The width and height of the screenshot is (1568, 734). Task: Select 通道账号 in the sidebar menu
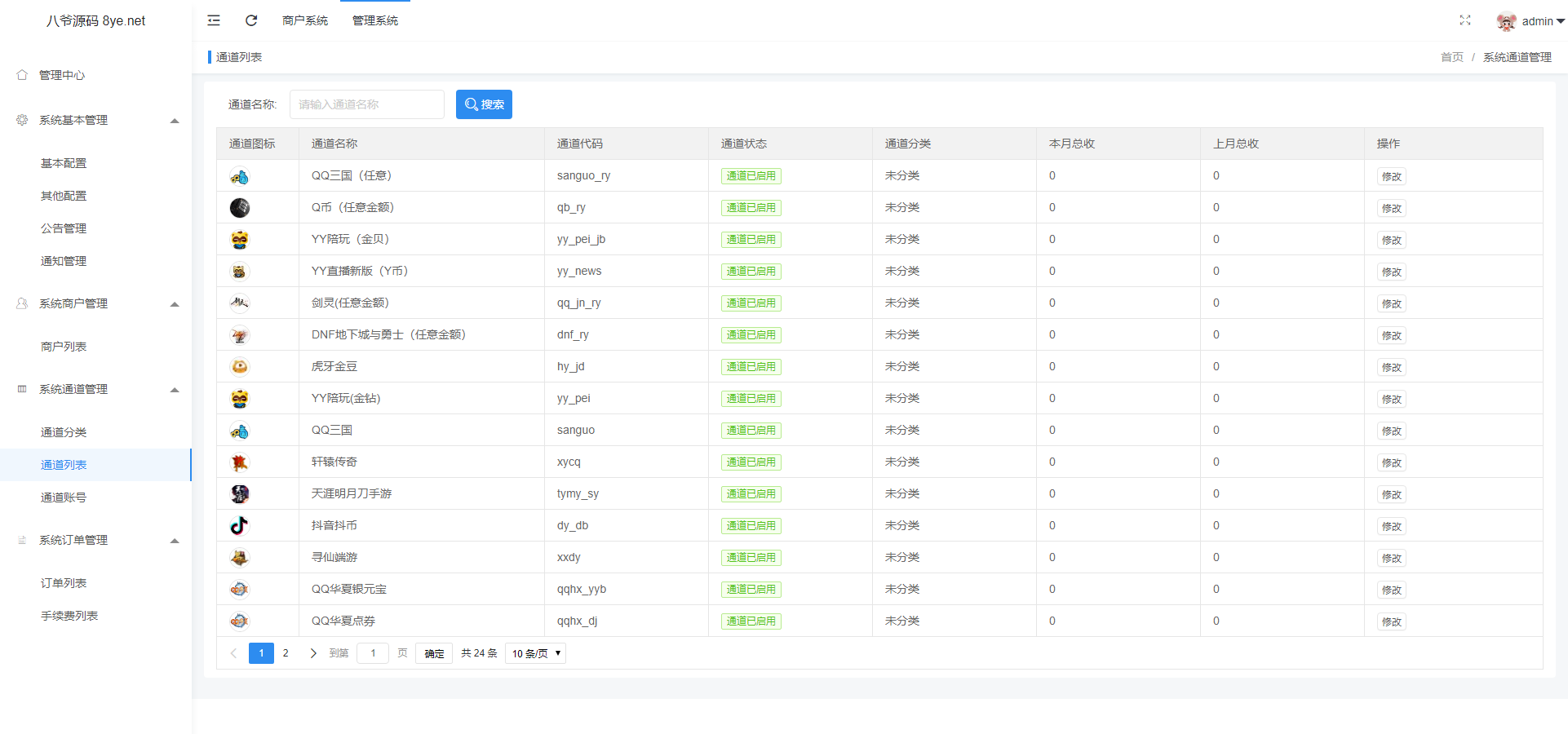click(x=63, y=497)
